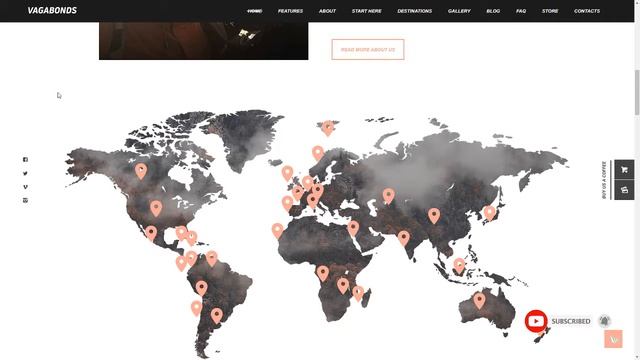Click the page vertical scrollbar thumb

[x=637, y=92]
